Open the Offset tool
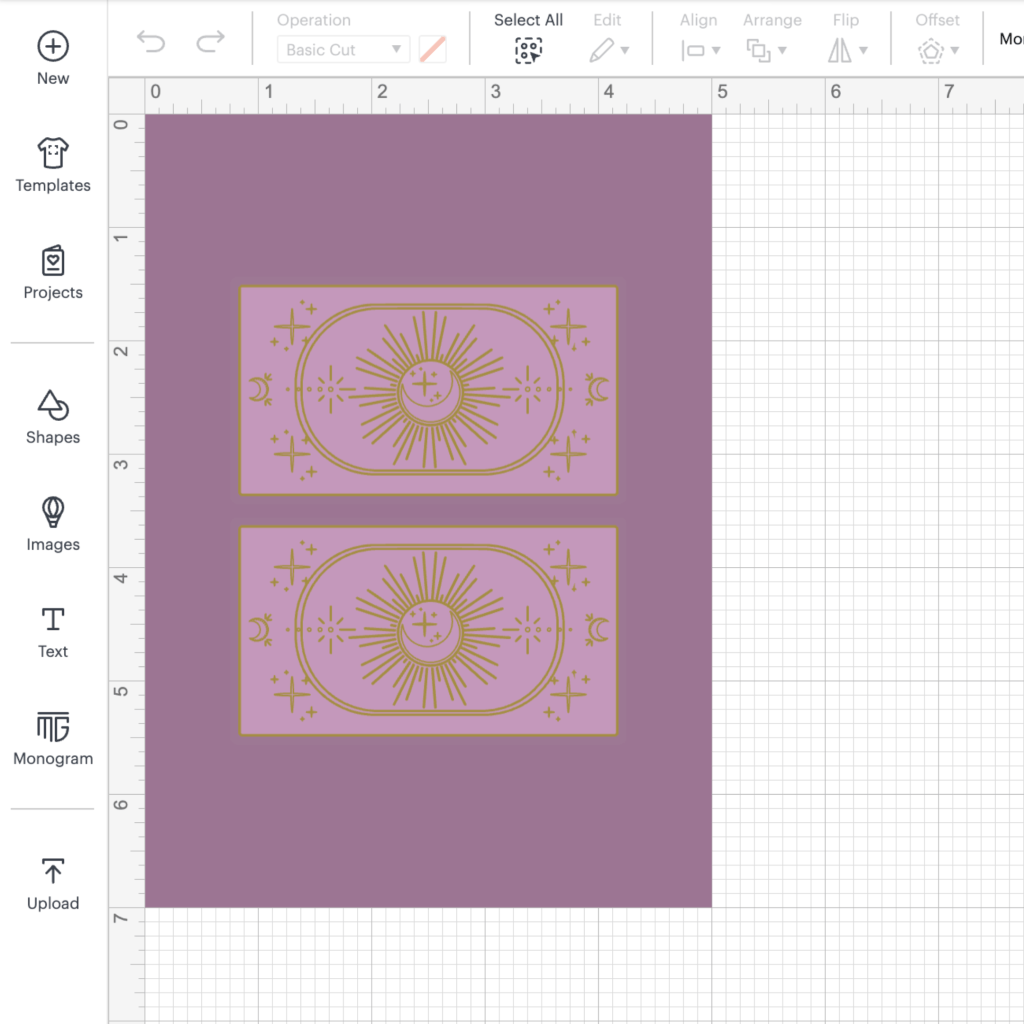Viewport: 1024px width, 1024px height. [x=938, y=50]
